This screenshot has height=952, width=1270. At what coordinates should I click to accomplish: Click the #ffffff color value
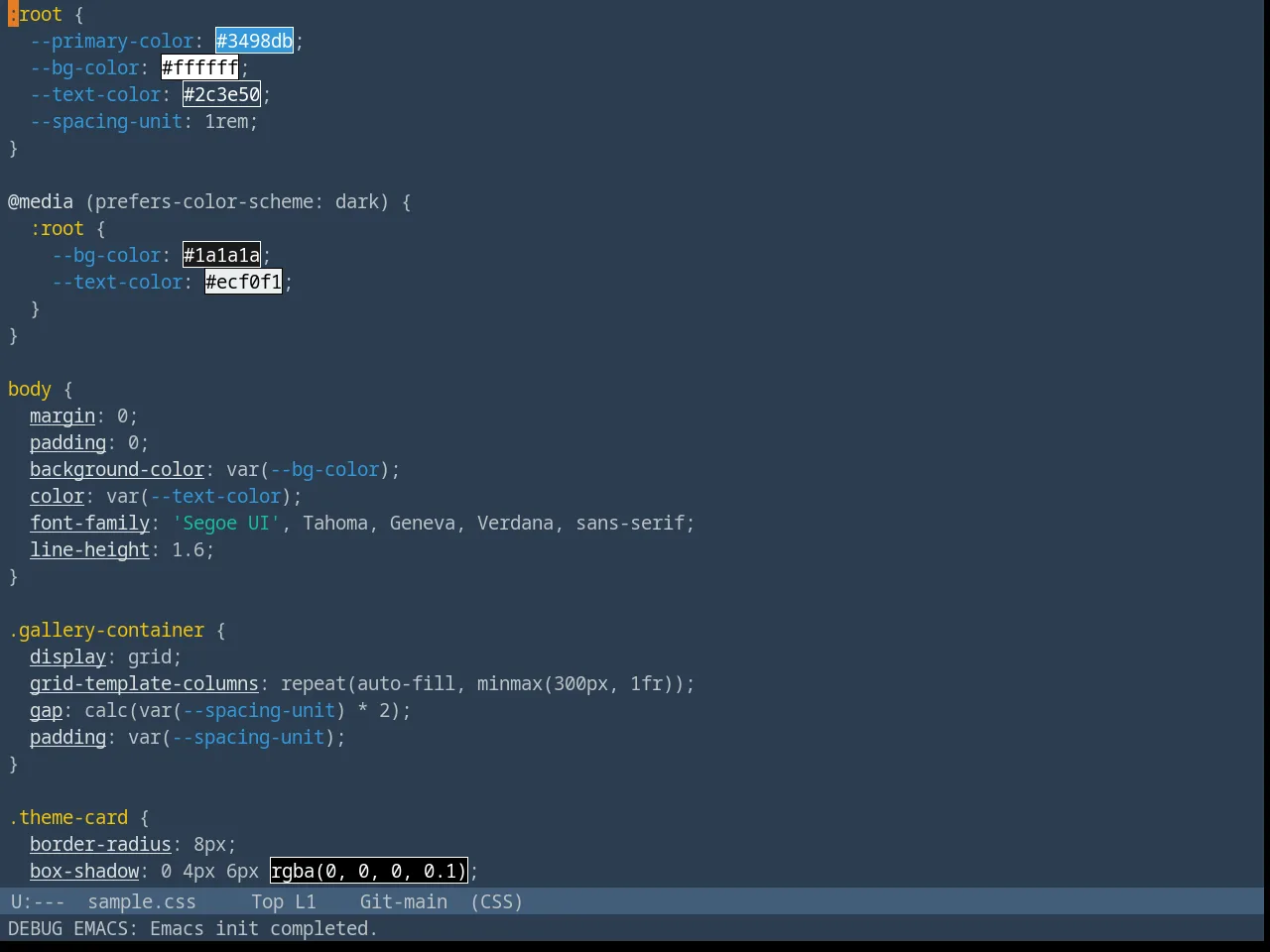pyautogui.click(x=199, y=67)
